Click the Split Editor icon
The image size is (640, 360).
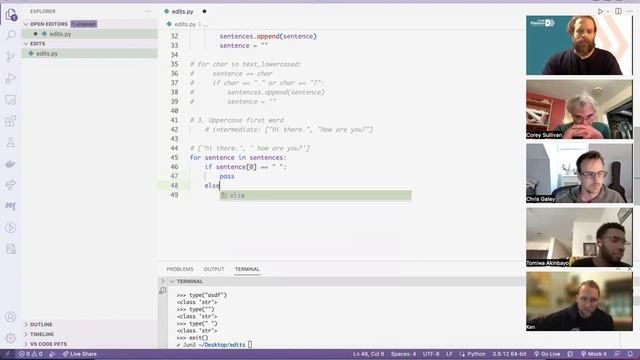pos(618,11)
